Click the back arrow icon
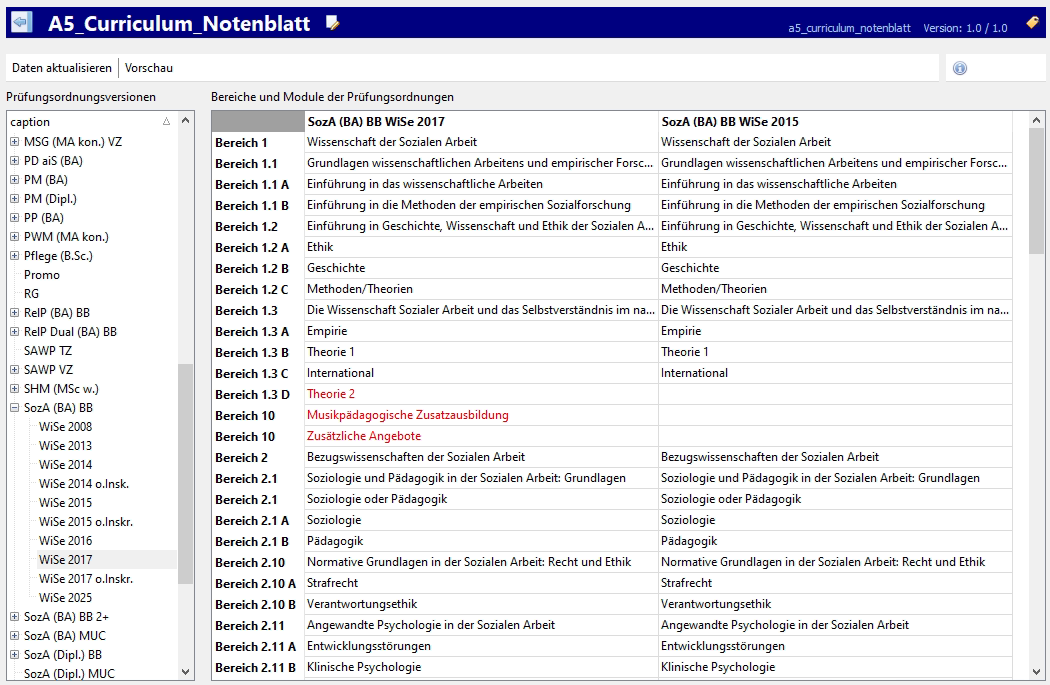Image resolution: width=1050 pixels, height=685 pixels. point(21,22)
